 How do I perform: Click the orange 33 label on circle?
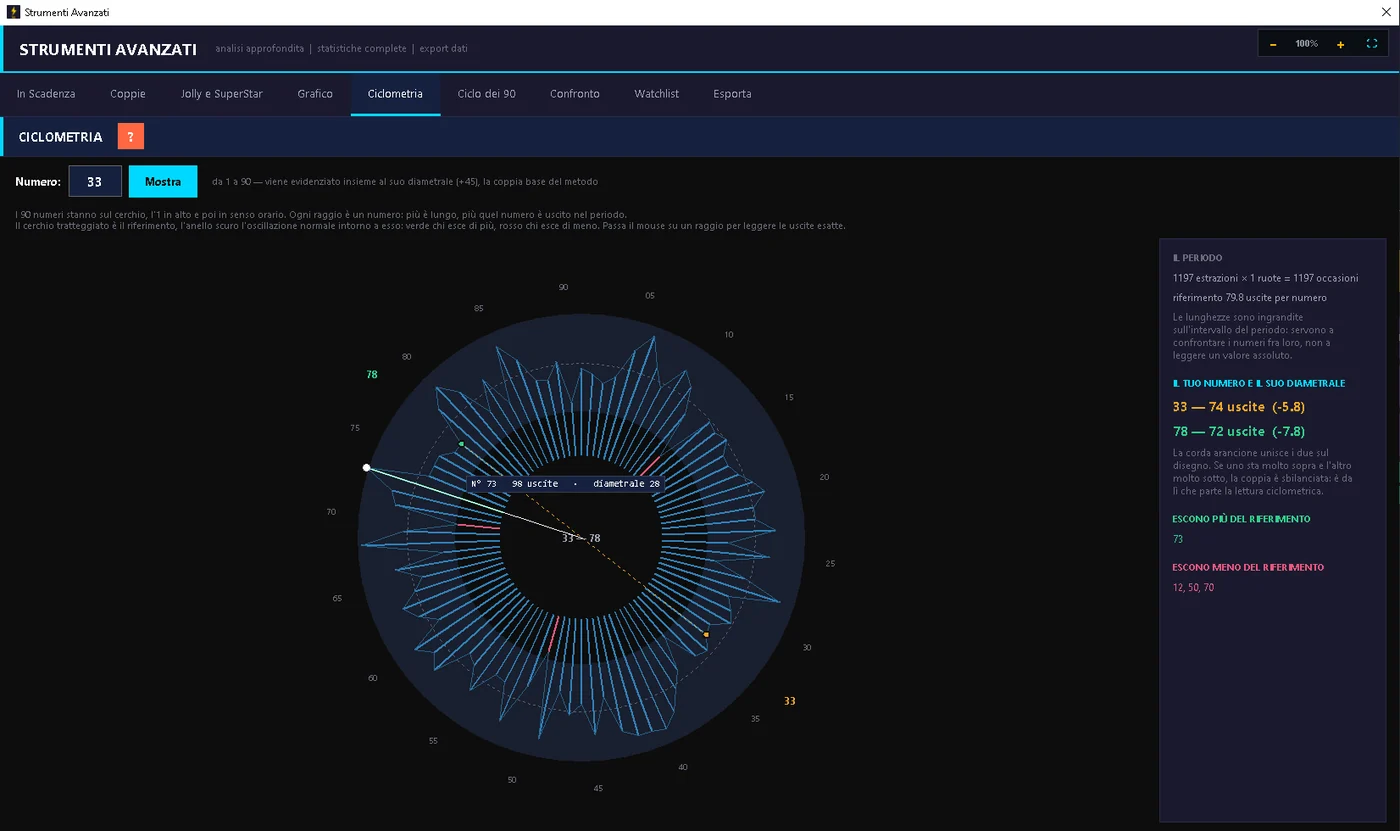pos(790,701)
